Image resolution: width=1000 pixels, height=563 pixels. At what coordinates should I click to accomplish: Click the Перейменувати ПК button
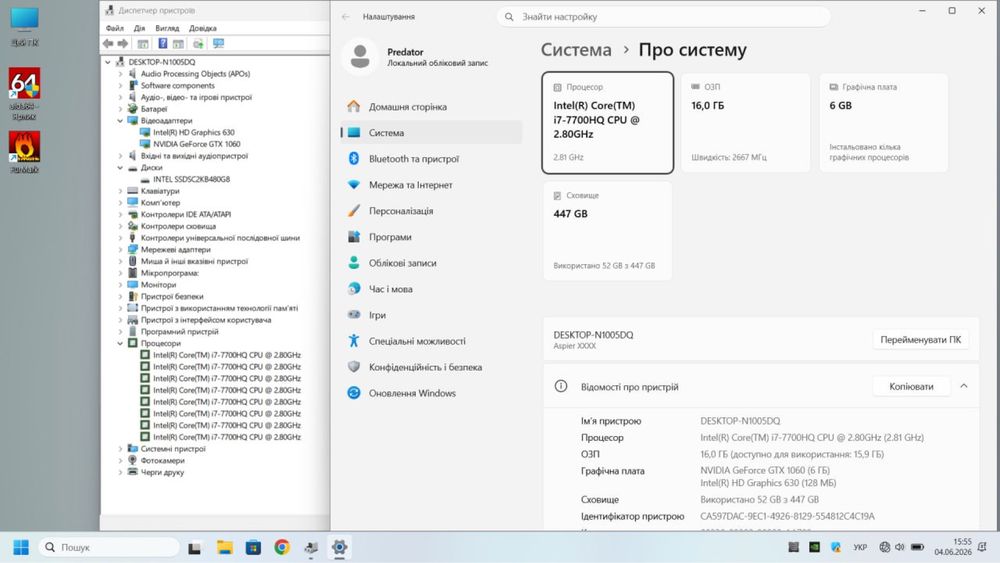coord(920,340)
